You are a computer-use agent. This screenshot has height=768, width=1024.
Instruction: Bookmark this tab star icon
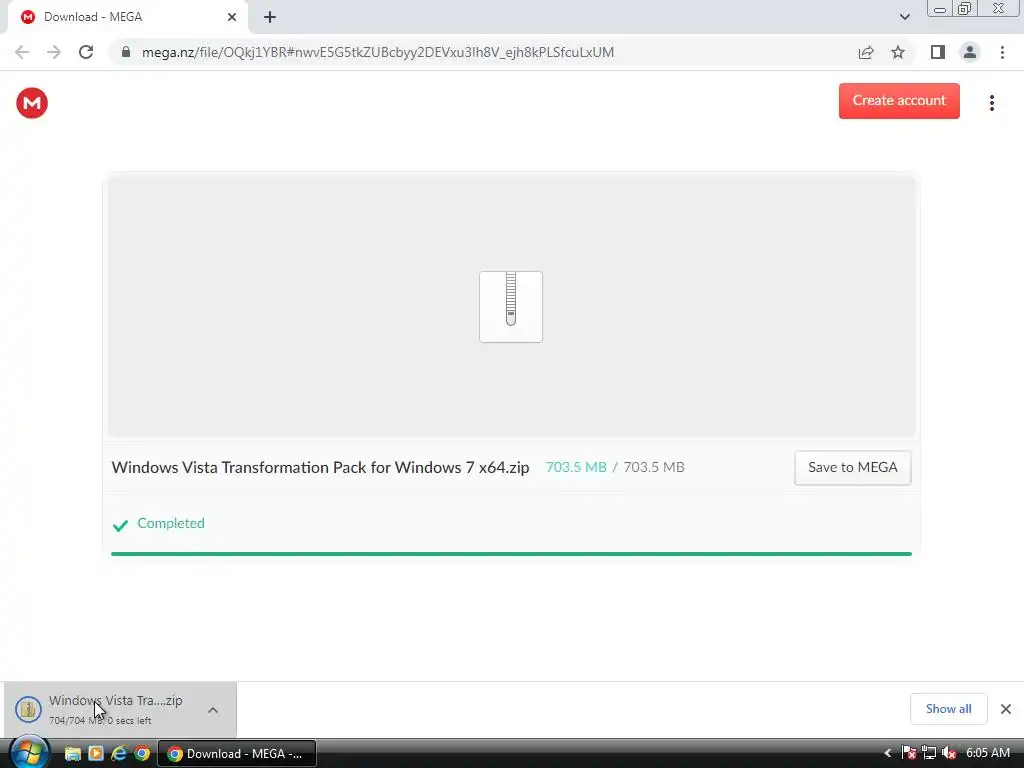(898, 52)
